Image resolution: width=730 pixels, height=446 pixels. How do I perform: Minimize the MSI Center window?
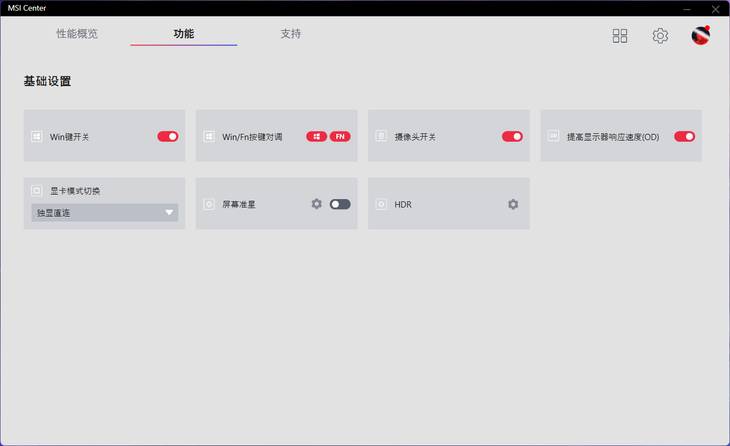click(x=687, y=9)
